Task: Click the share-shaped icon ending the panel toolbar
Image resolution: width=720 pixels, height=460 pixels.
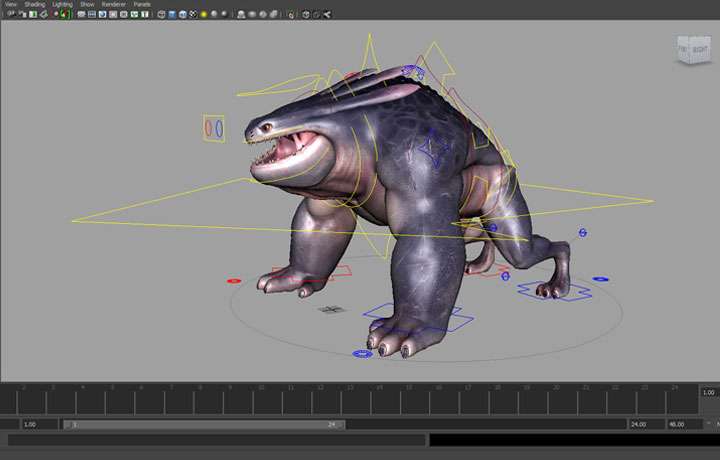Action: click(327, 14)
